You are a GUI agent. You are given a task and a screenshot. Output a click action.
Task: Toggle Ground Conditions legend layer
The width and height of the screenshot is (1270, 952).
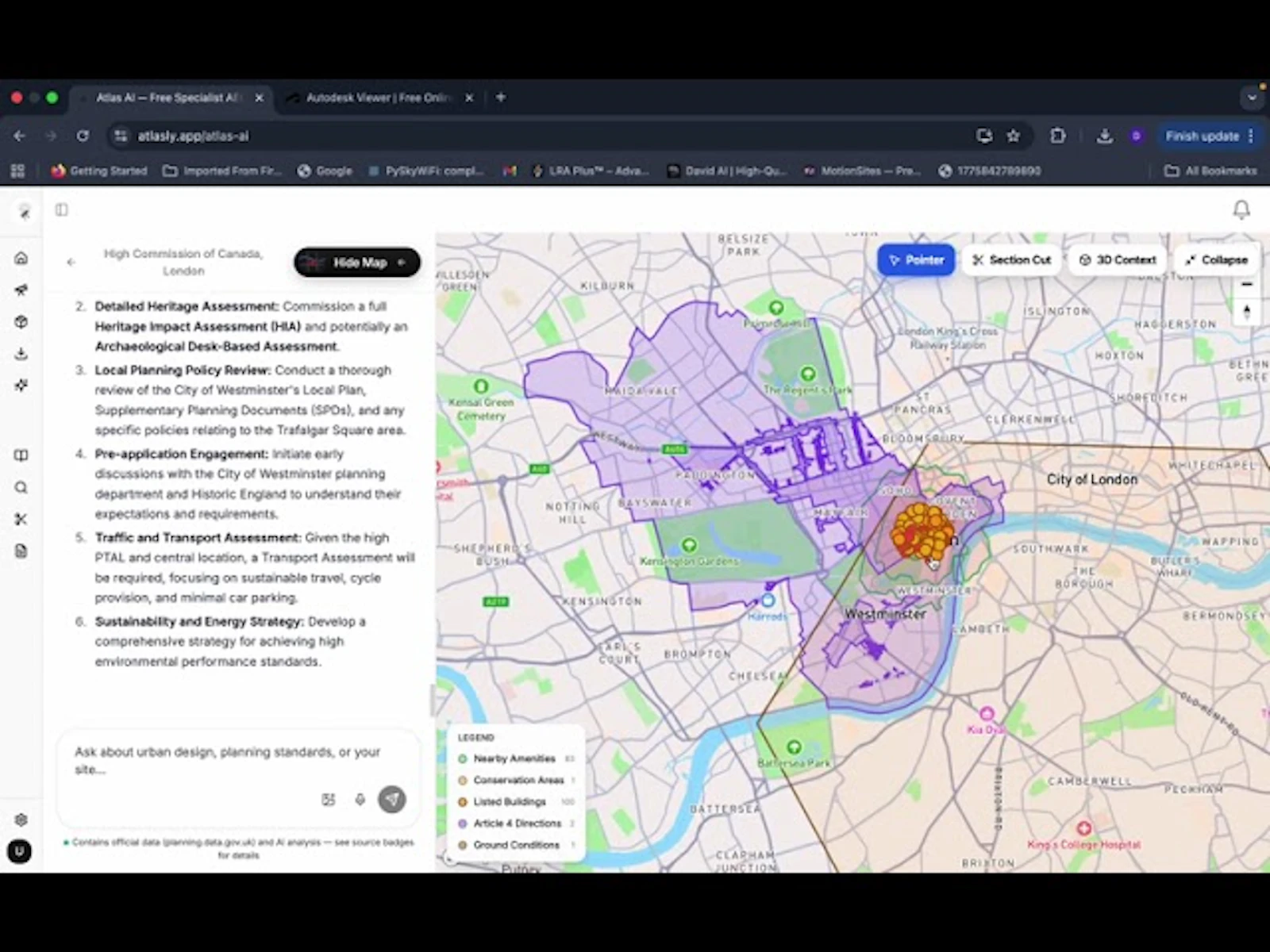(x=515, y=846)
